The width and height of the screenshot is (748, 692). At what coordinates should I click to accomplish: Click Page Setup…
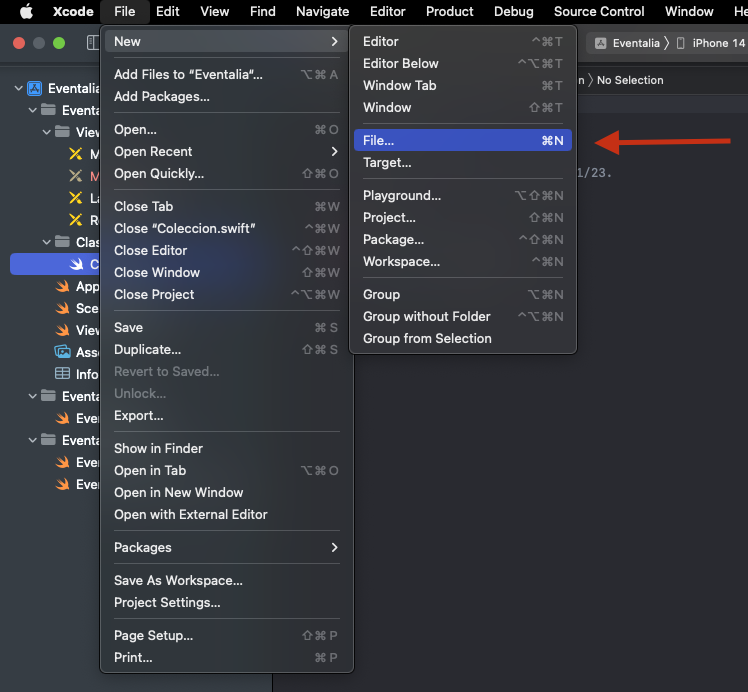[x=227, y=635]
